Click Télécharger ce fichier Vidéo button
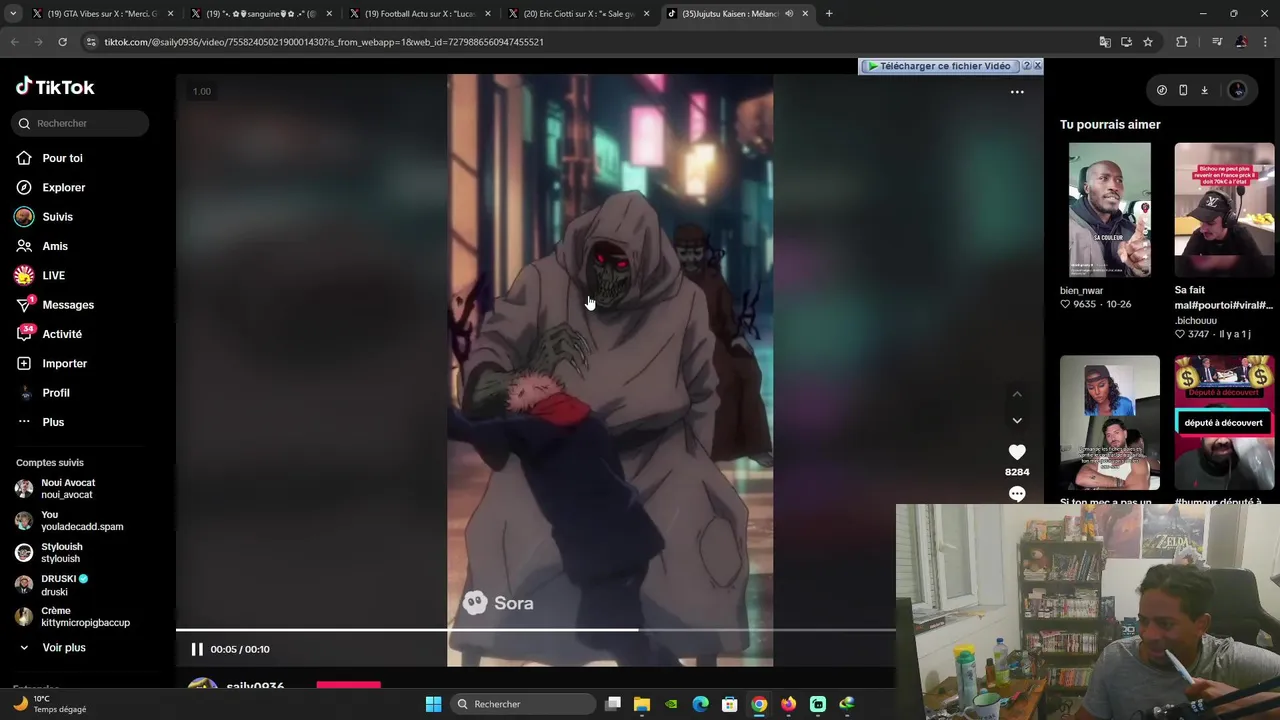The height and width of the screenshot is (720, 1280). pyautogui.click(x=939, y=66)
